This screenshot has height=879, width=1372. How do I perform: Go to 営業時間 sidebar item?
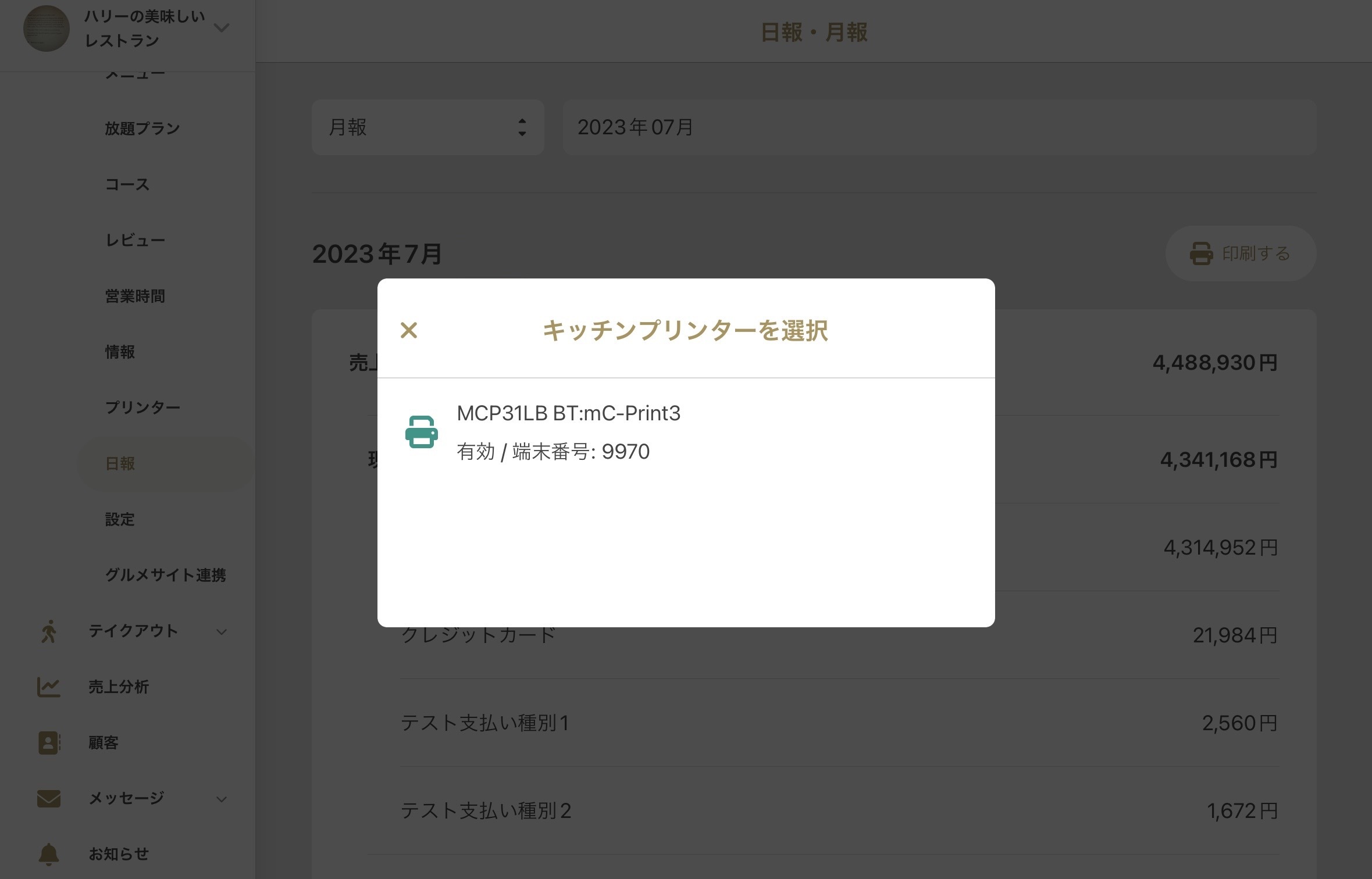tap(135, 296)
